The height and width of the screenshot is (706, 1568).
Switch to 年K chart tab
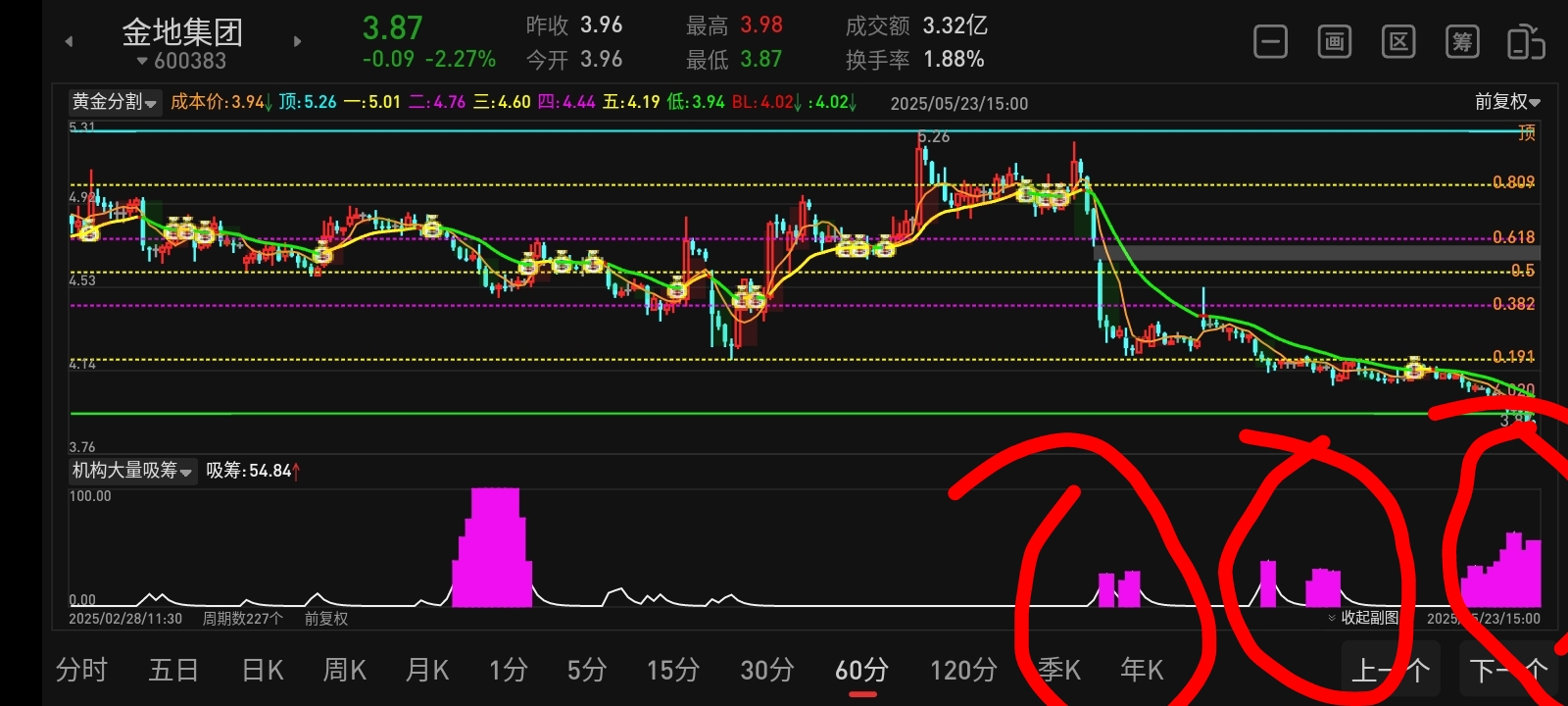(1142, 670)
